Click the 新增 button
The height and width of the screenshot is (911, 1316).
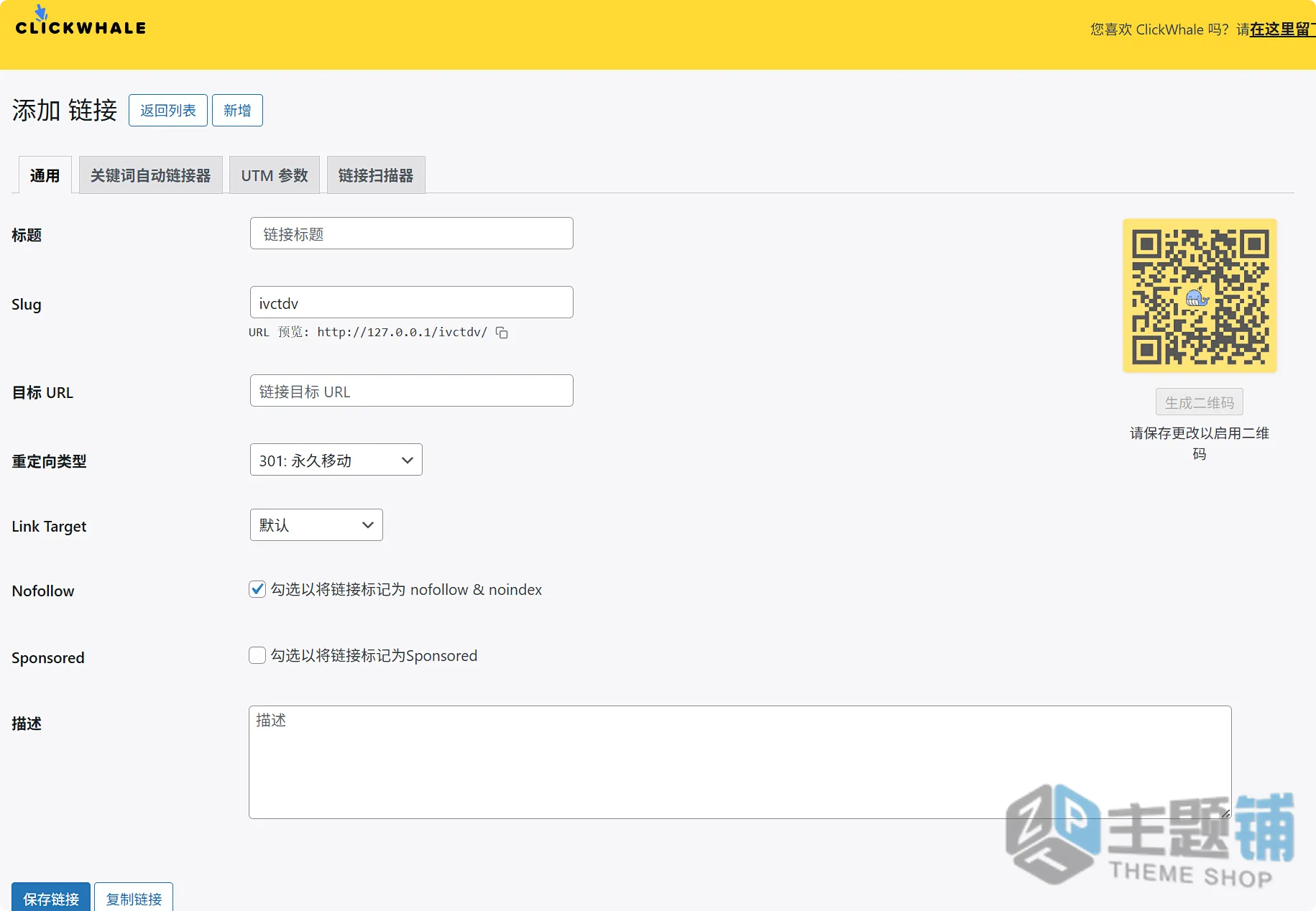tap(237, 110)
